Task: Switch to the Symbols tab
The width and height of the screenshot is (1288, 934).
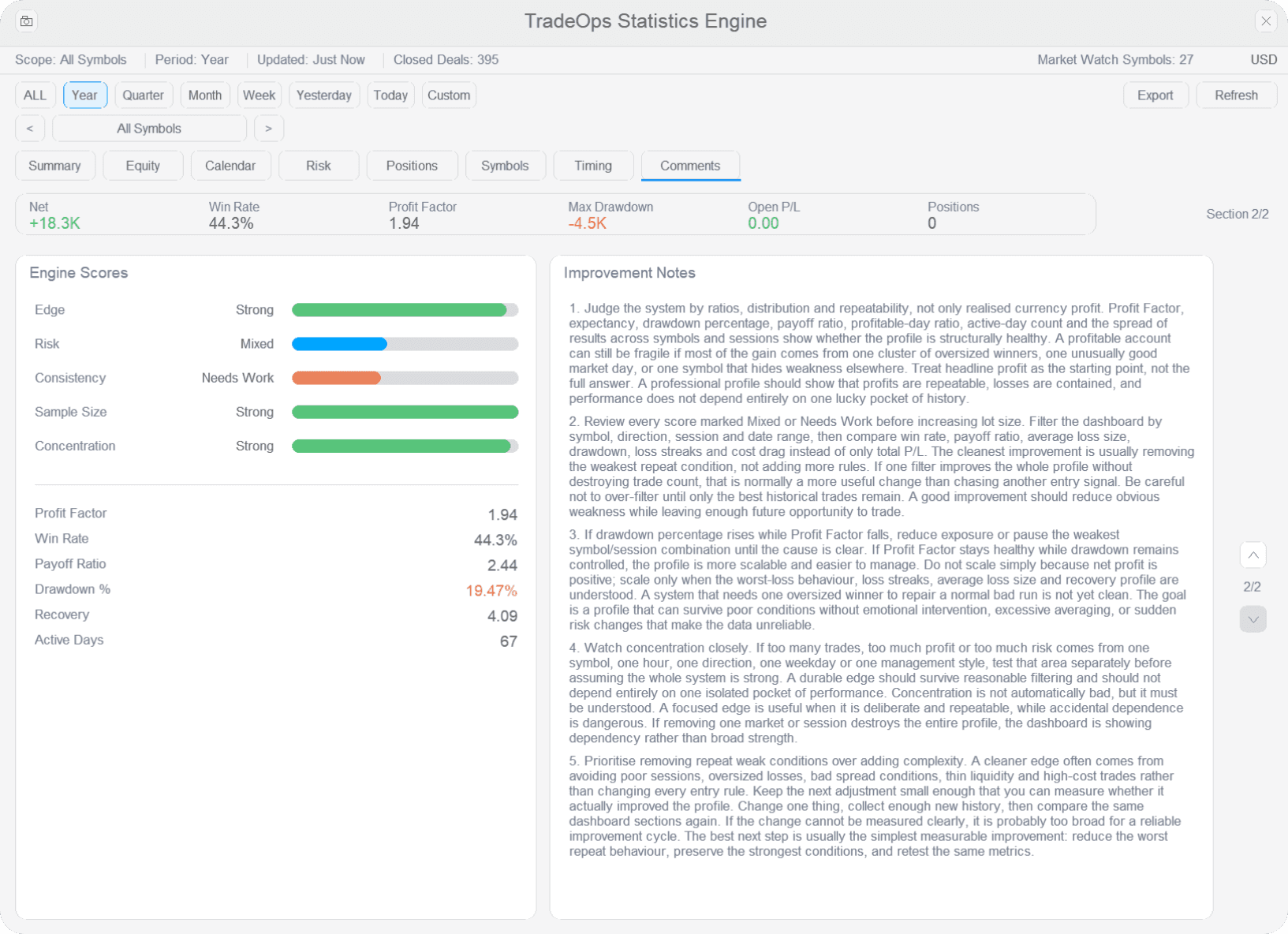Action: (505, 166)
